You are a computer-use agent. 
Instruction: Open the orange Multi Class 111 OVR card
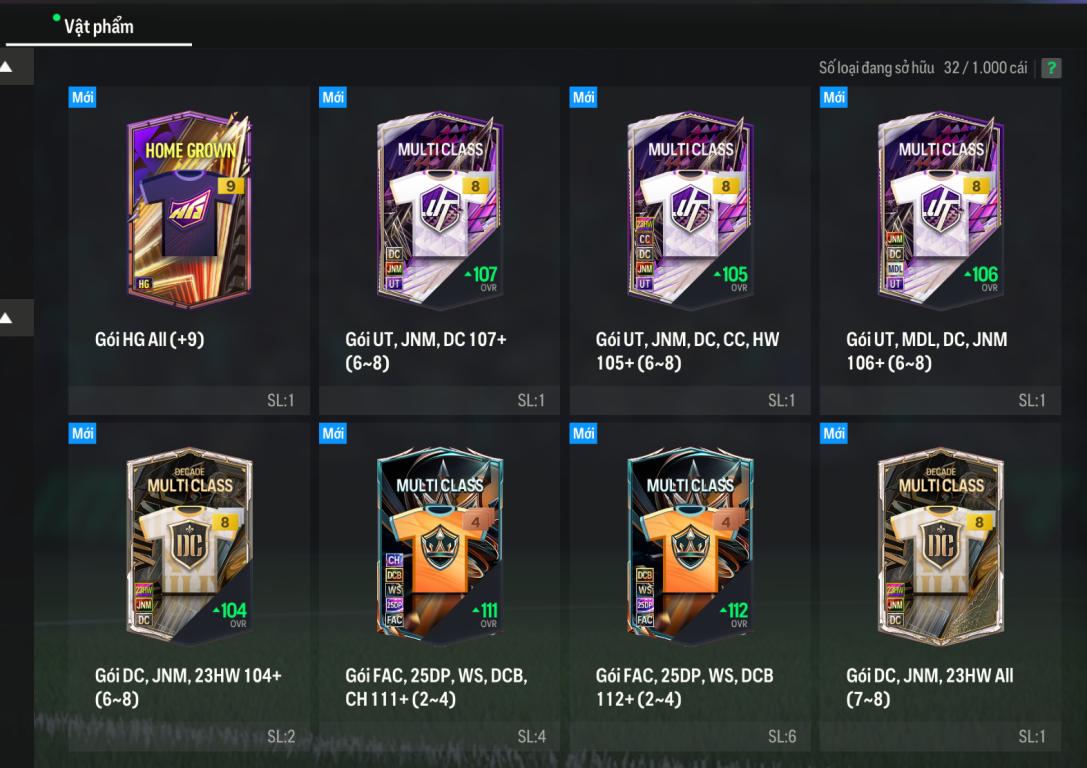click(x=440, y=546)
